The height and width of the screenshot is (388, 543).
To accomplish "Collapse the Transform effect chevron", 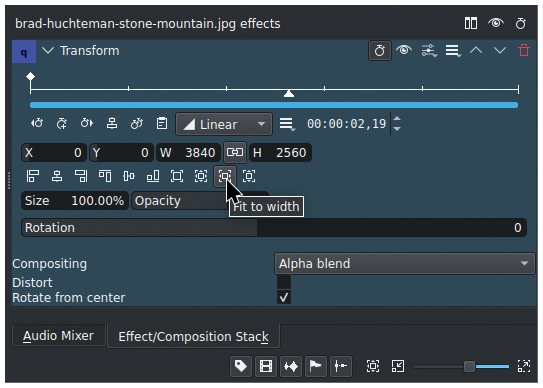I will click(x=48, y=51).
